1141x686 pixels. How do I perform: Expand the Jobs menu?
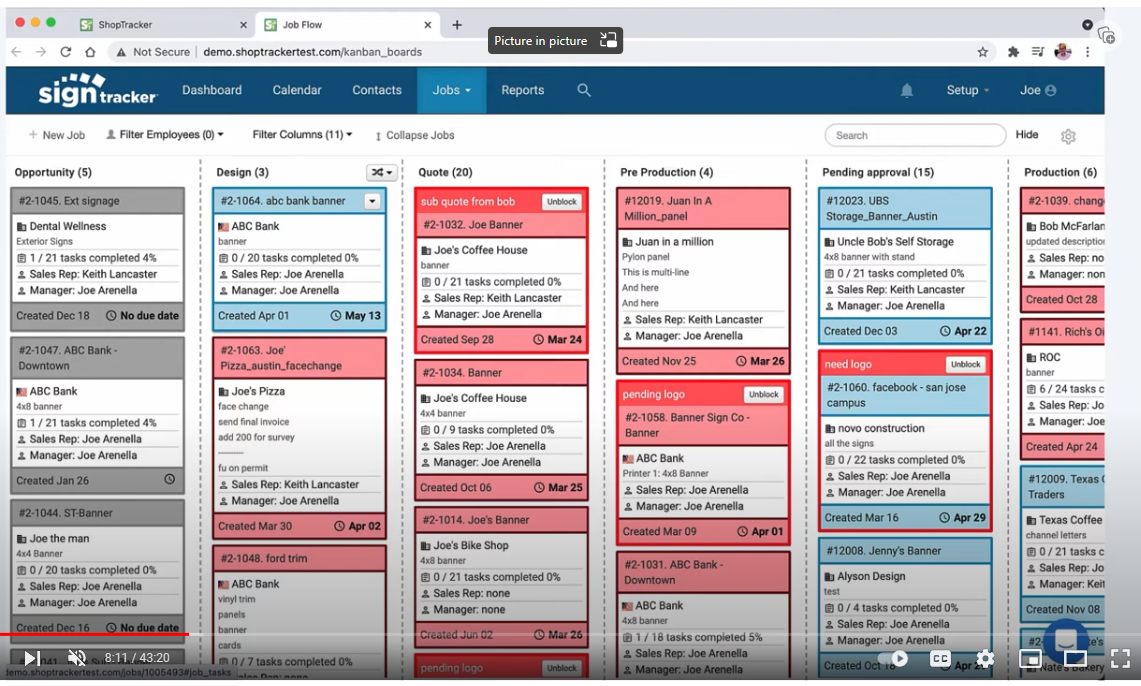[451, 90]
